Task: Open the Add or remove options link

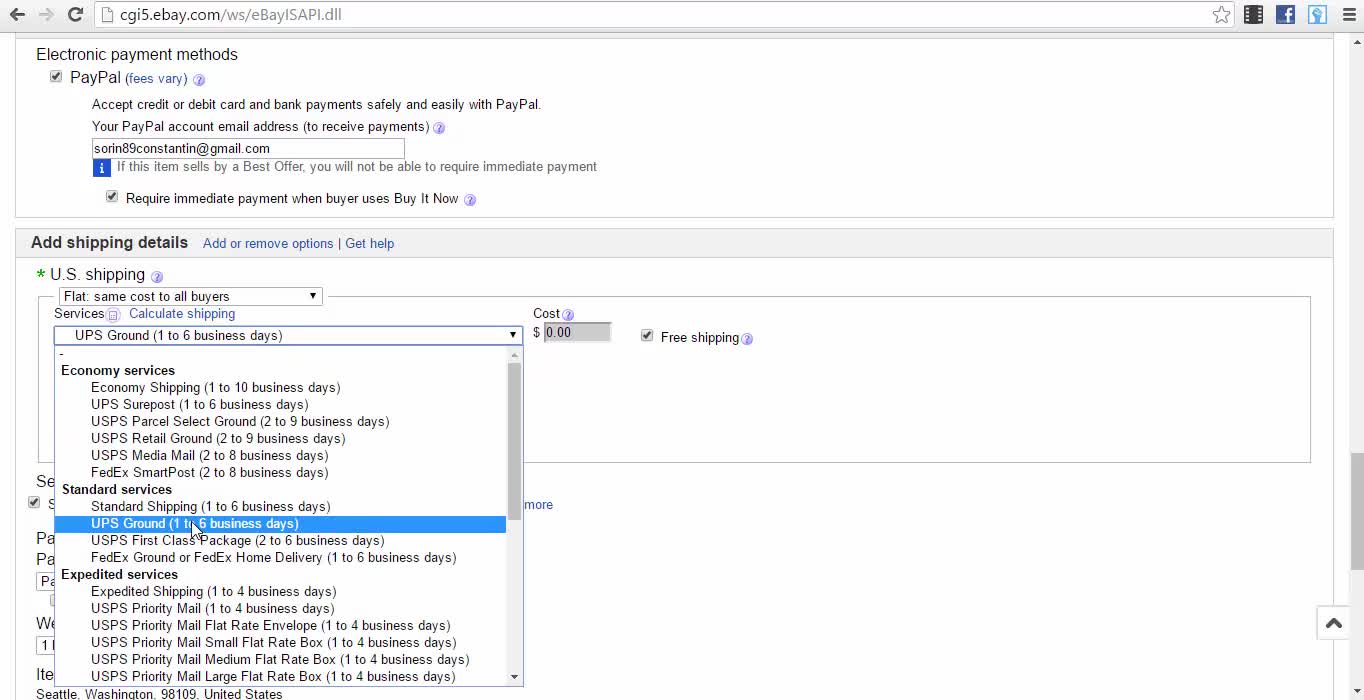Action: point(268,243)
